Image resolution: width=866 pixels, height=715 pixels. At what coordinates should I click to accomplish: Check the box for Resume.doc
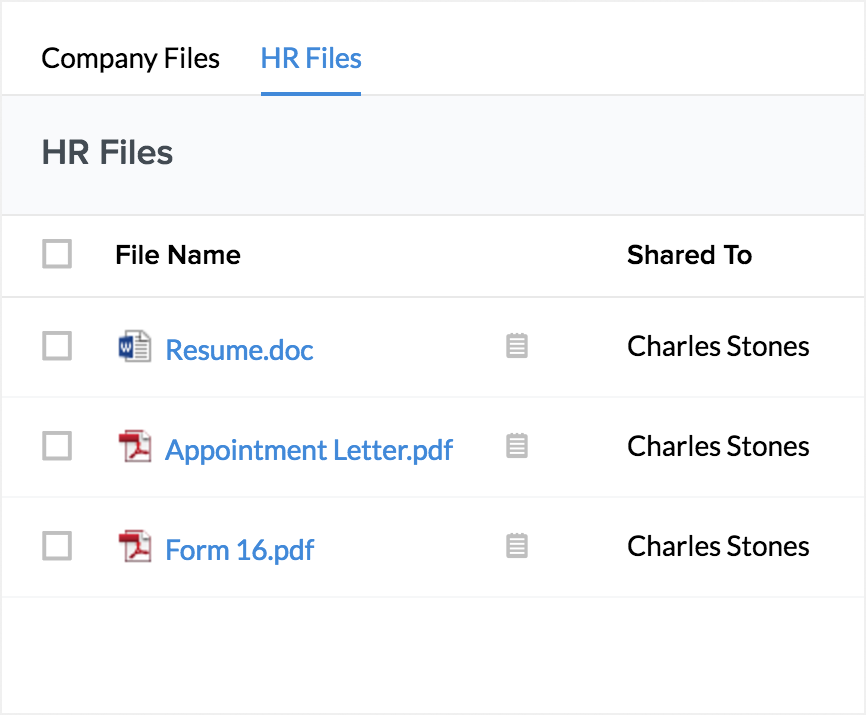[x=57, y=347]
